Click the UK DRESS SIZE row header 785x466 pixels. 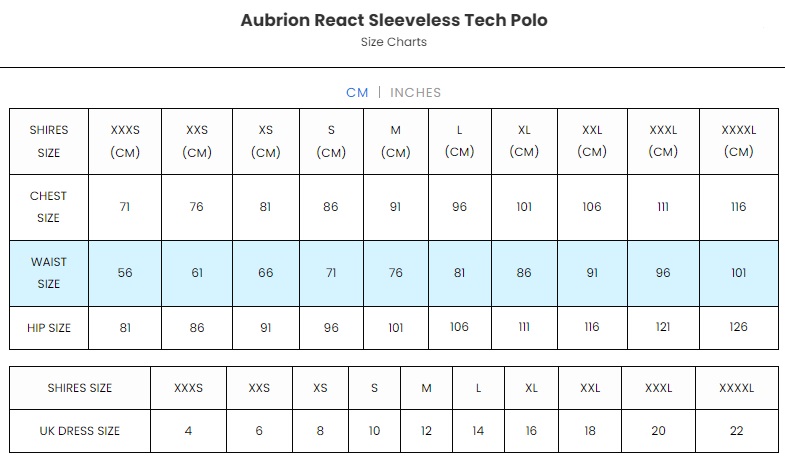(80, 431)
